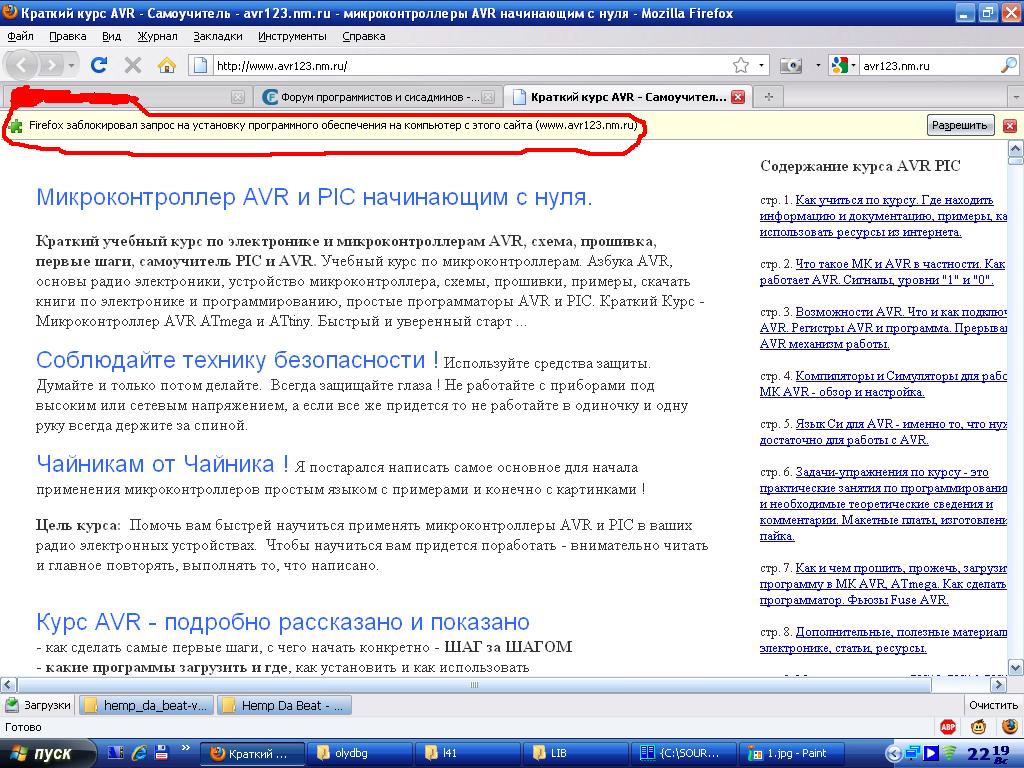Open link 'Что такое МК и AVR в частности'

pos(883,272)
